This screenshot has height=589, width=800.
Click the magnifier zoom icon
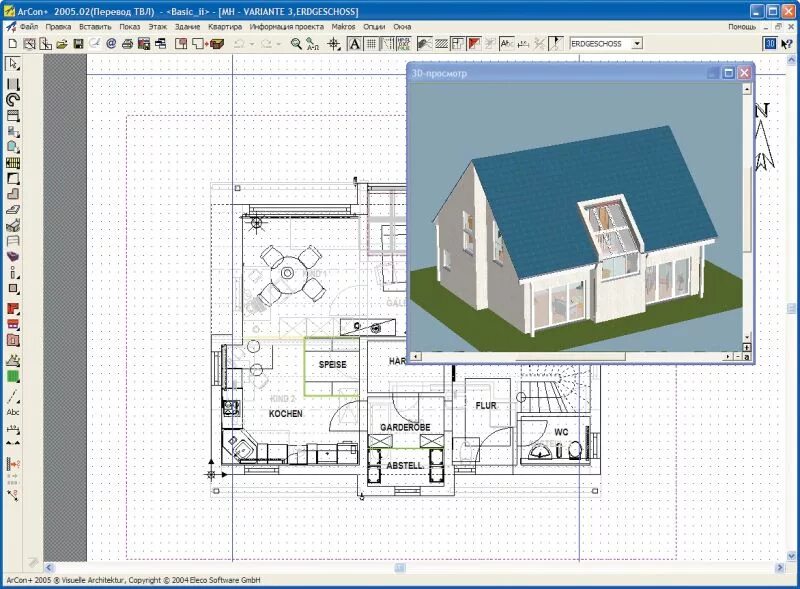(296, 44)
